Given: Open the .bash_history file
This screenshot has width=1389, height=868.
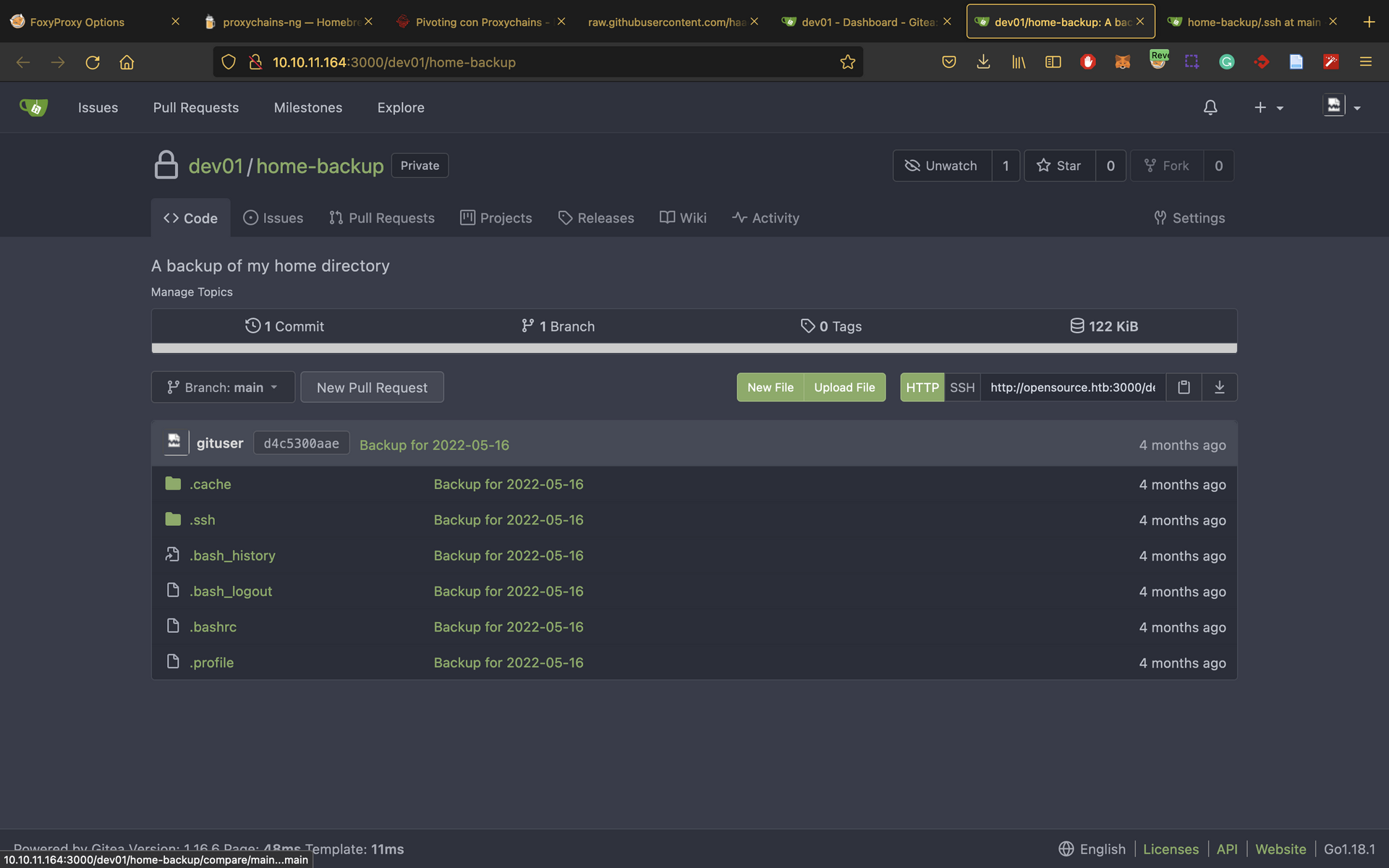Looking at the screenshot, I should (x=232, y=556).
